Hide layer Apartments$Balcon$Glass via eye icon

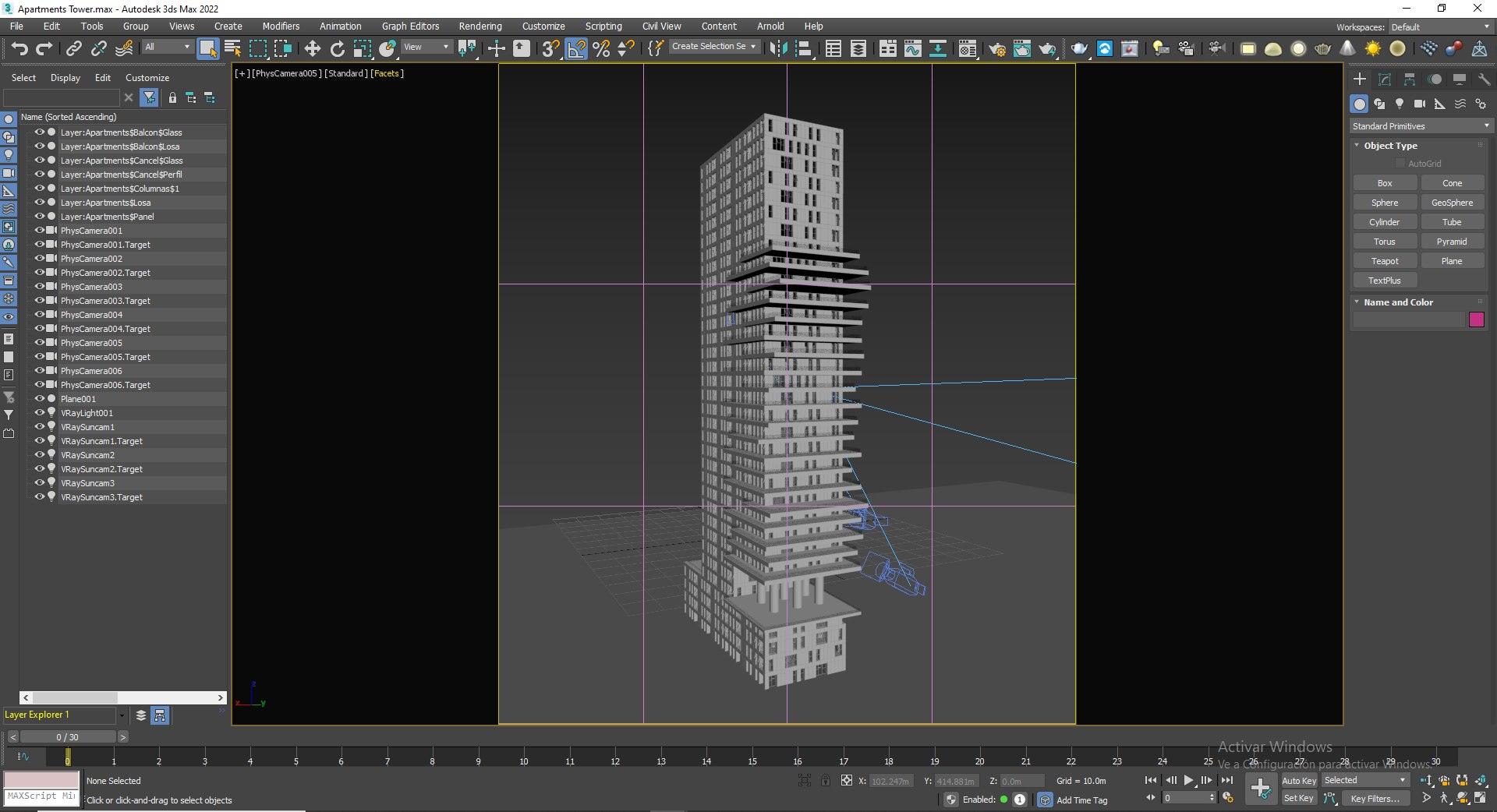coord(39,132)
